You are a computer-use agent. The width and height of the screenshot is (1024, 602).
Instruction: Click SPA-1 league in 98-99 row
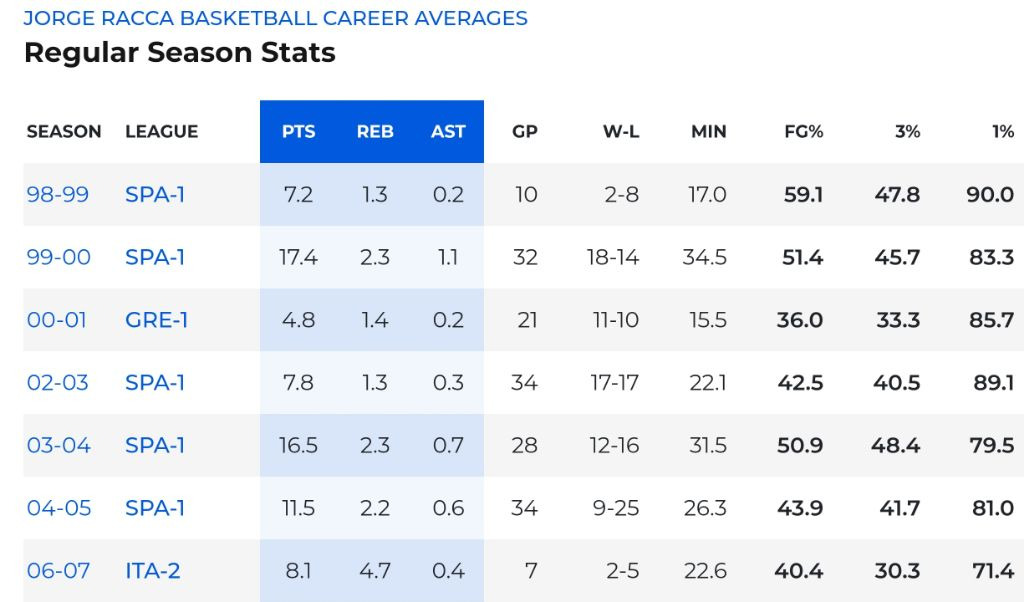[x=155, y=194]
